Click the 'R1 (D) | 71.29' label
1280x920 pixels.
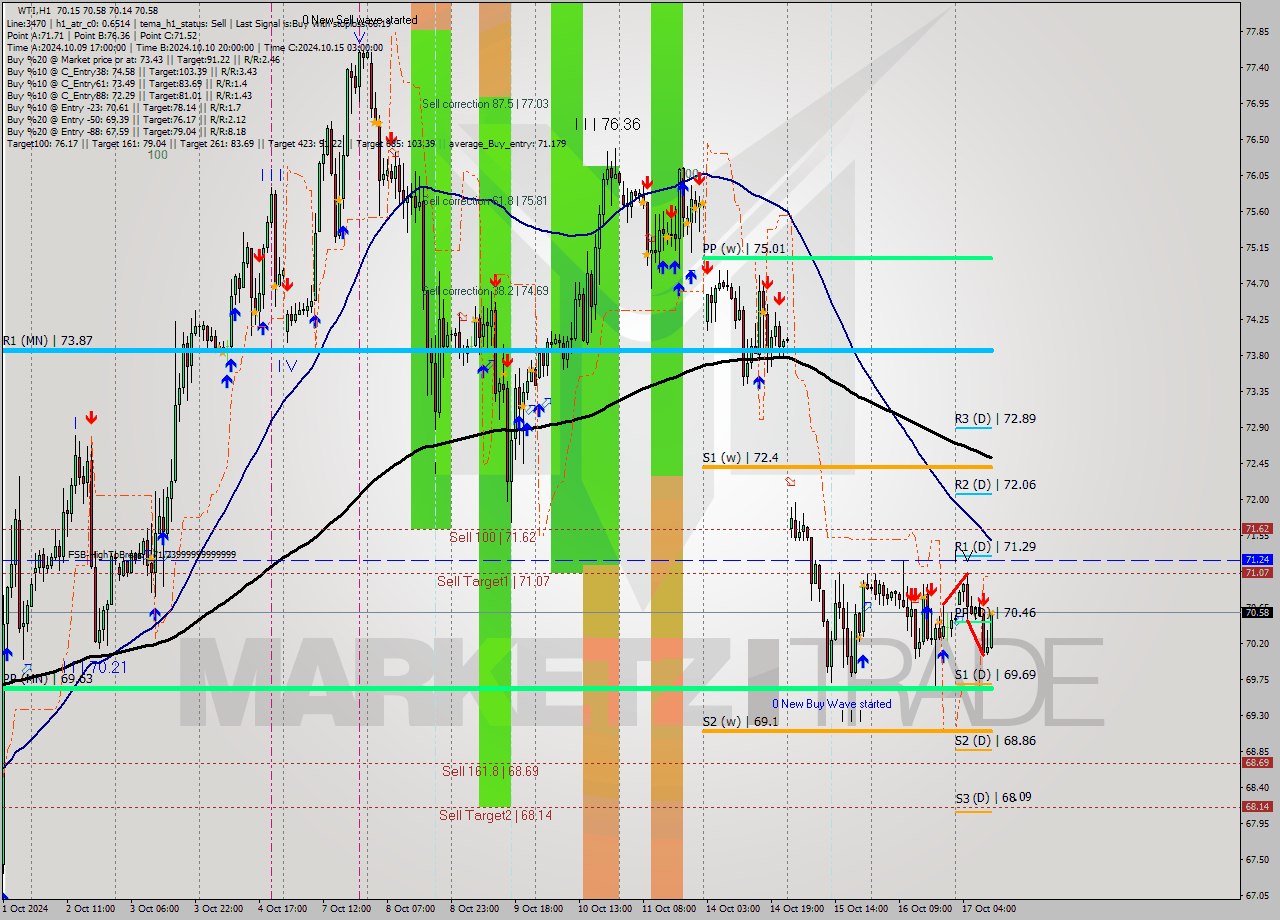(994, 546)
